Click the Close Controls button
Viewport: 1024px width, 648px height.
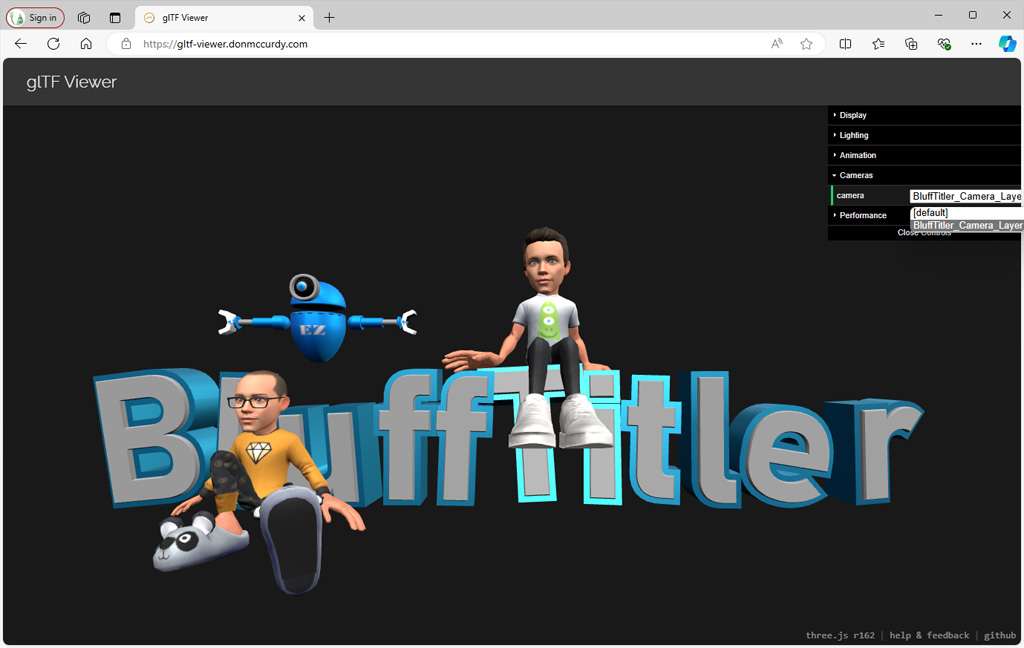tap(924, 233)
